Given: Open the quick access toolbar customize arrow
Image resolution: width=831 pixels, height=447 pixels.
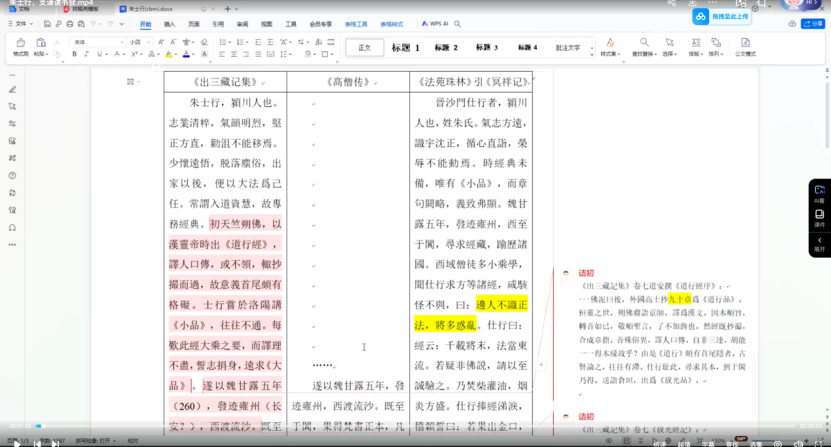Looking at the screenshot, I should (x=122, y=24).
